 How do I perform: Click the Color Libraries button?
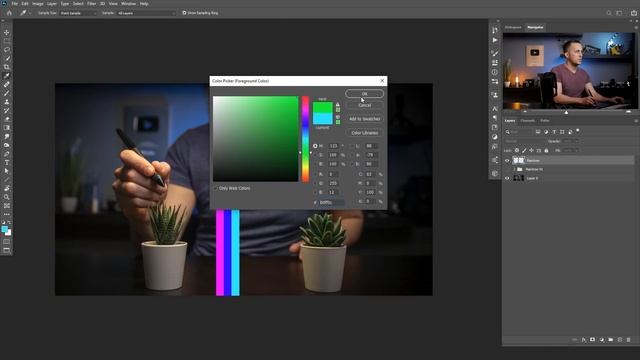tap(364, 133)
